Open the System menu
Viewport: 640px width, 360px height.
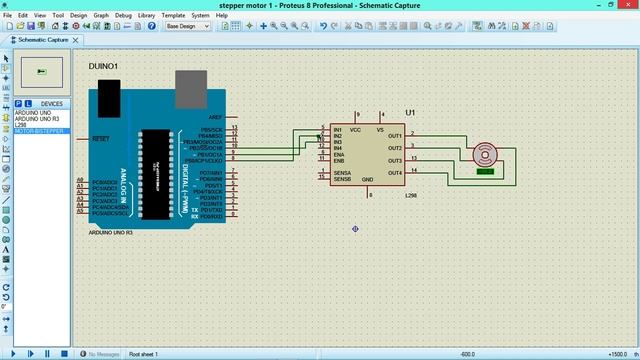coord(200,16)
